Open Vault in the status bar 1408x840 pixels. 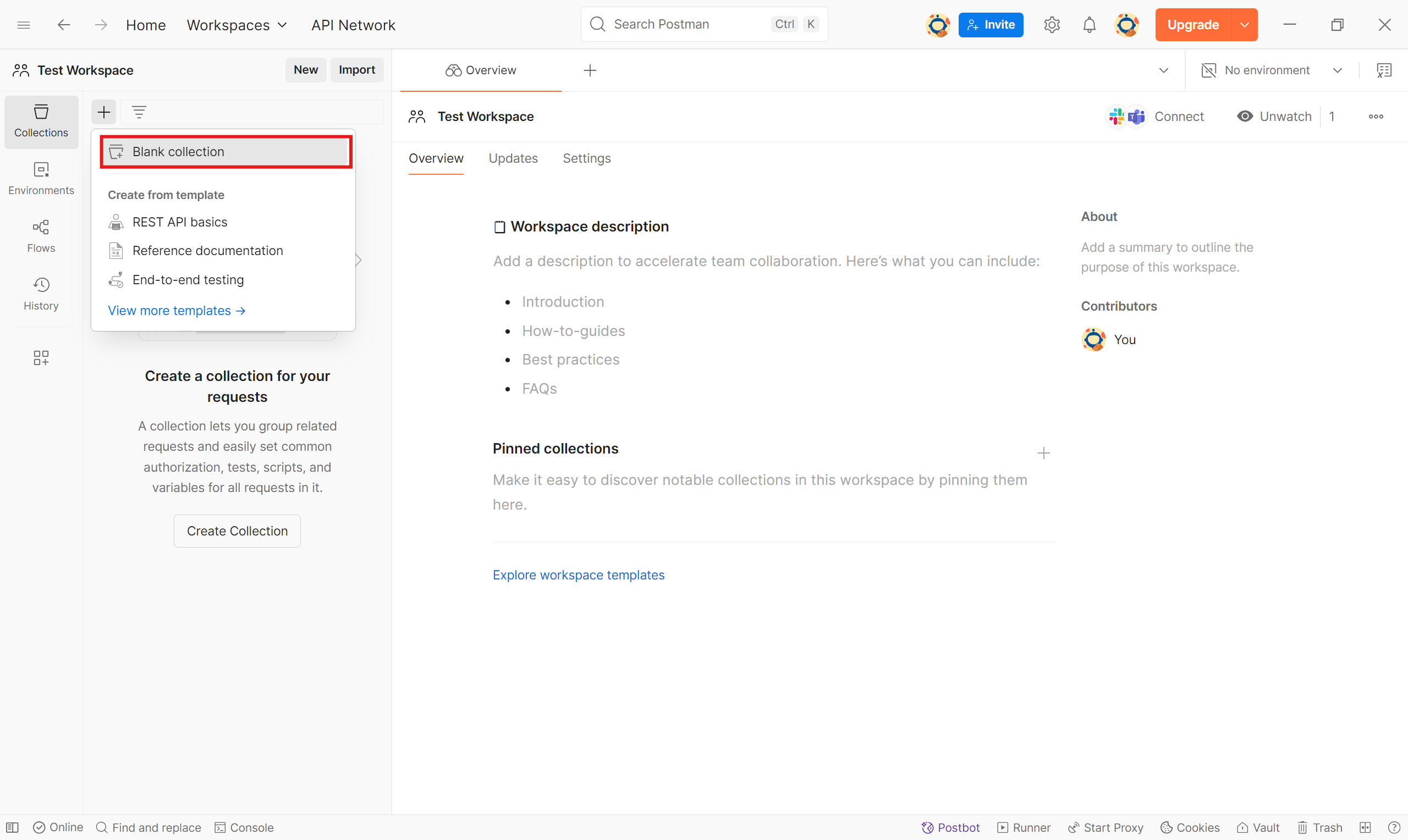[x=1258, y=827]
